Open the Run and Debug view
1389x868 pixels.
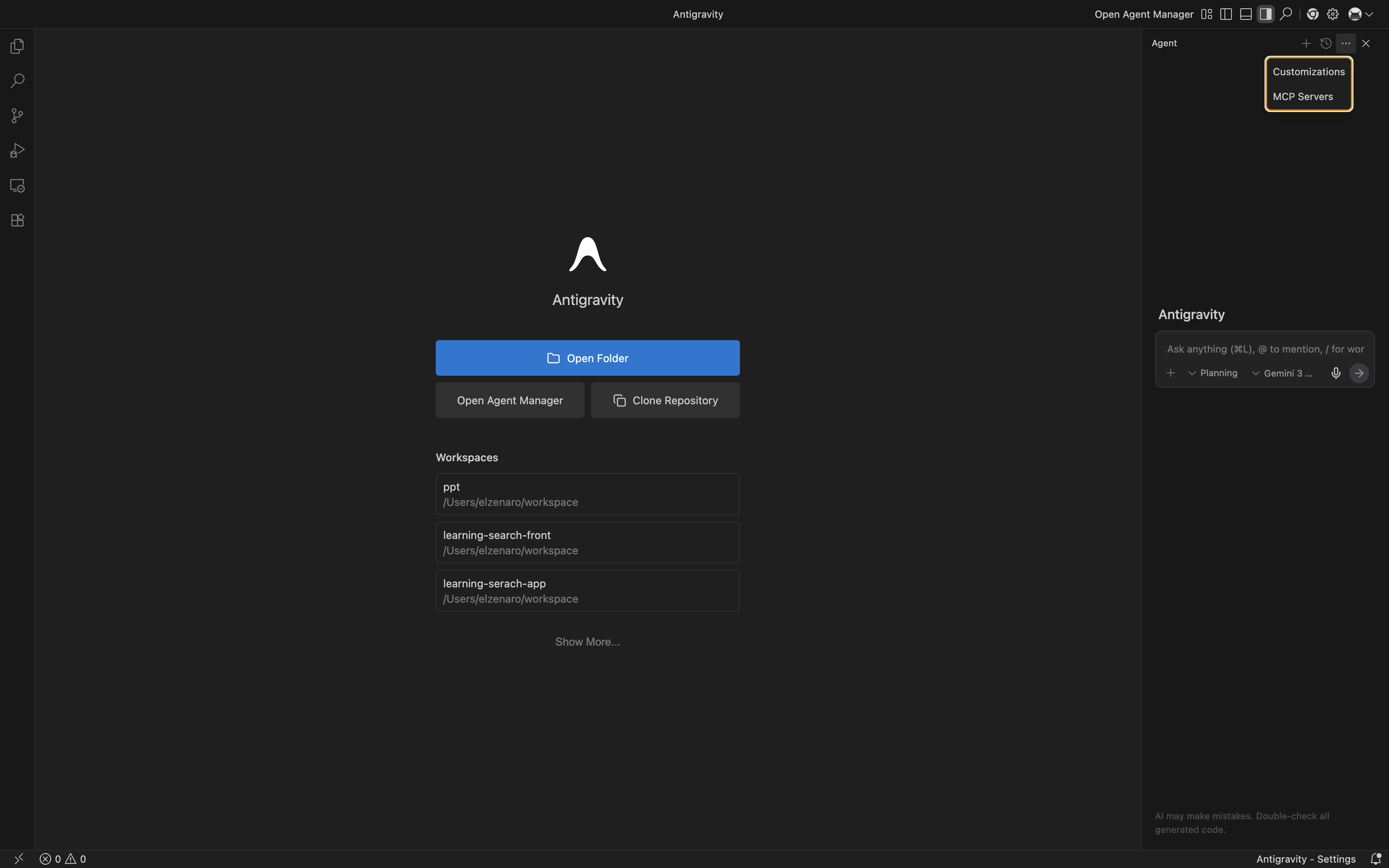(x=17, y=150)
